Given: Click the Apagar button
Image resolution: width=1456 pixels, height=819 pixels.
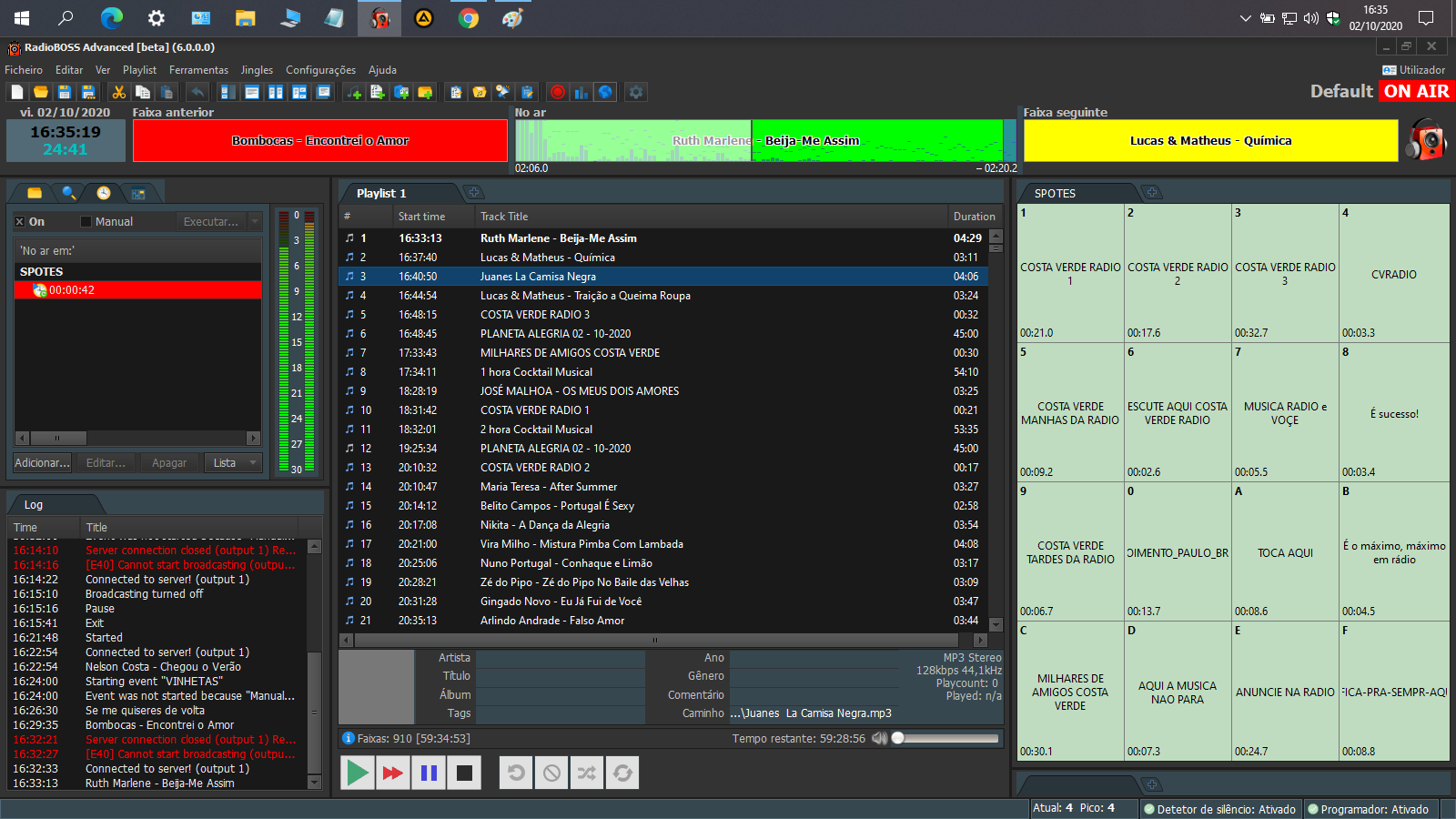Looking at the screenshot, I should coord(169,463).
